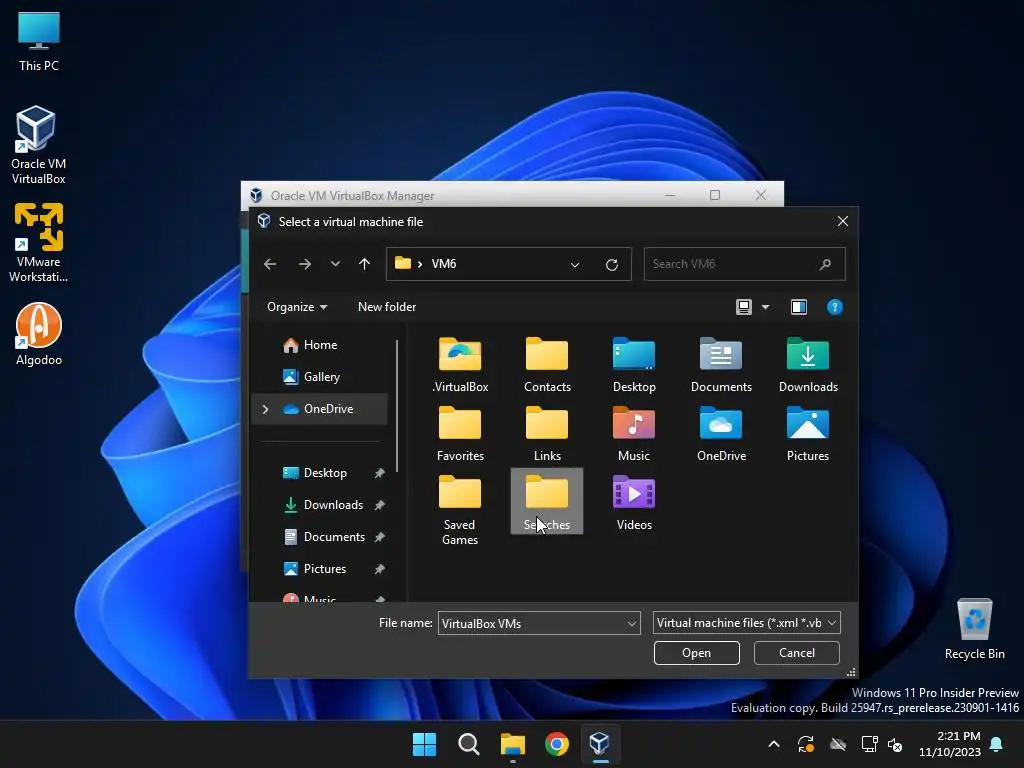Open the File name dropdown list
The image size is (1024, 768).
click(632, 624)
